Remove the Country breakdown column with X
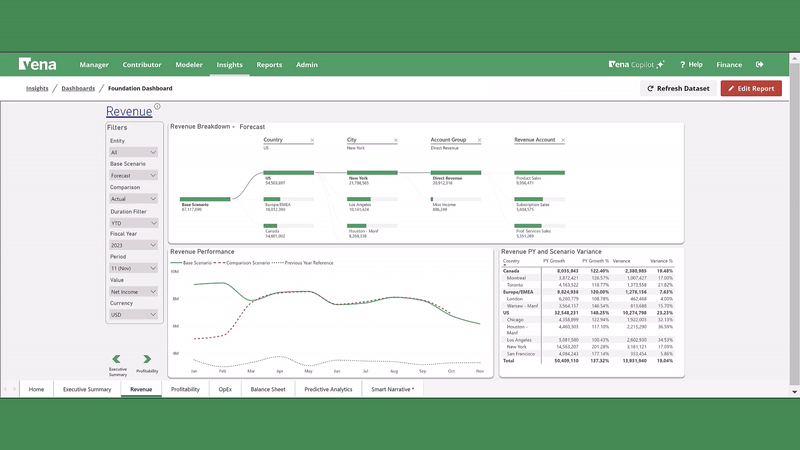The image size is (800, 450). click(312, 140)
